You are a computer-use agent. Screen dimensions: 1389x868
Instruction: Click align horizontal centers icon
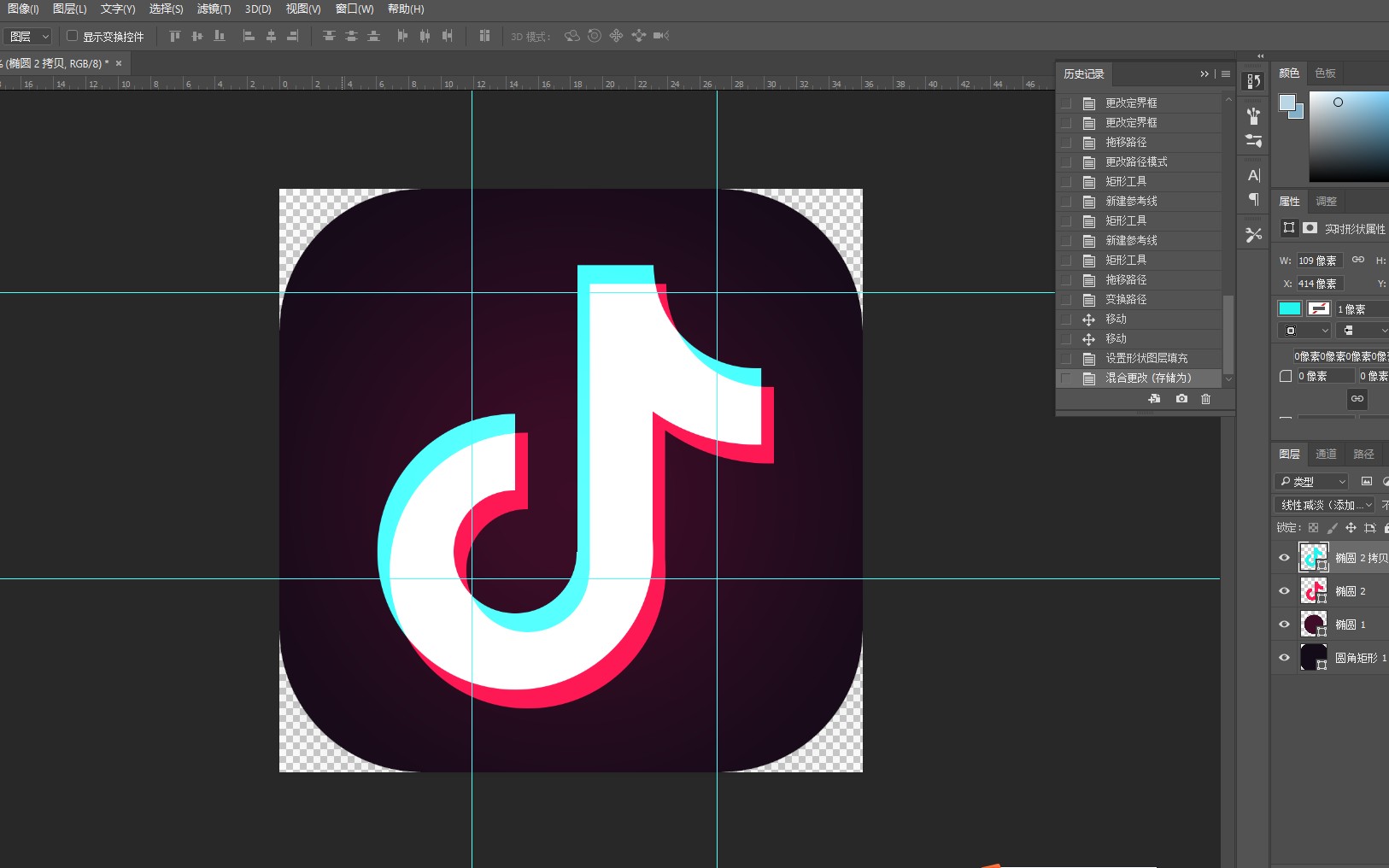271,36
